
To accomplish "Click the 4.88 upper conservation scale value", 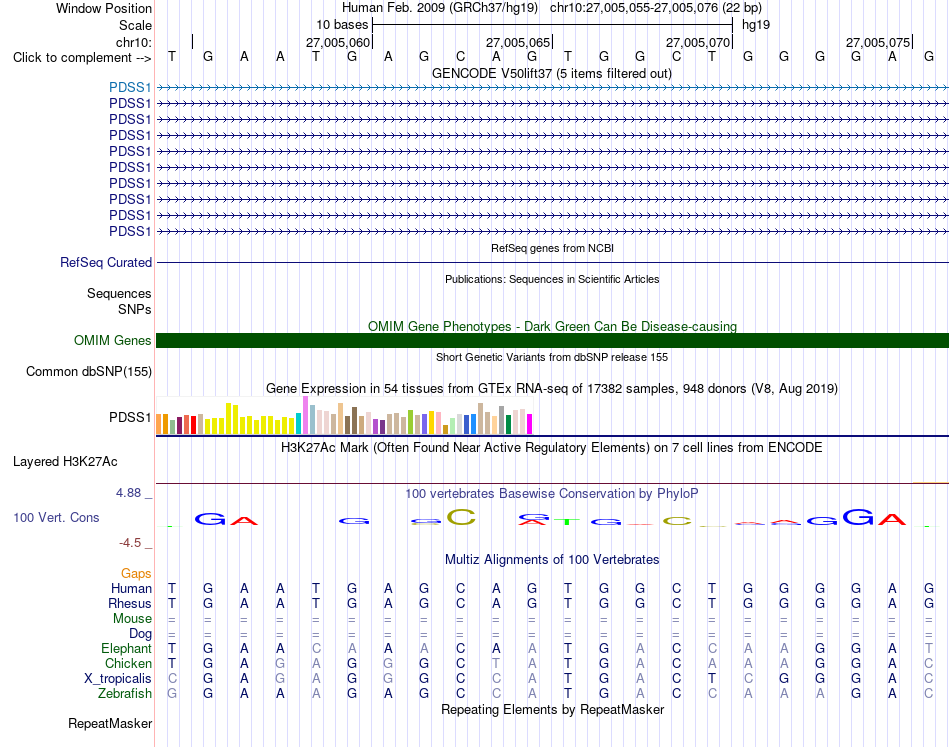I will point(128,493).
